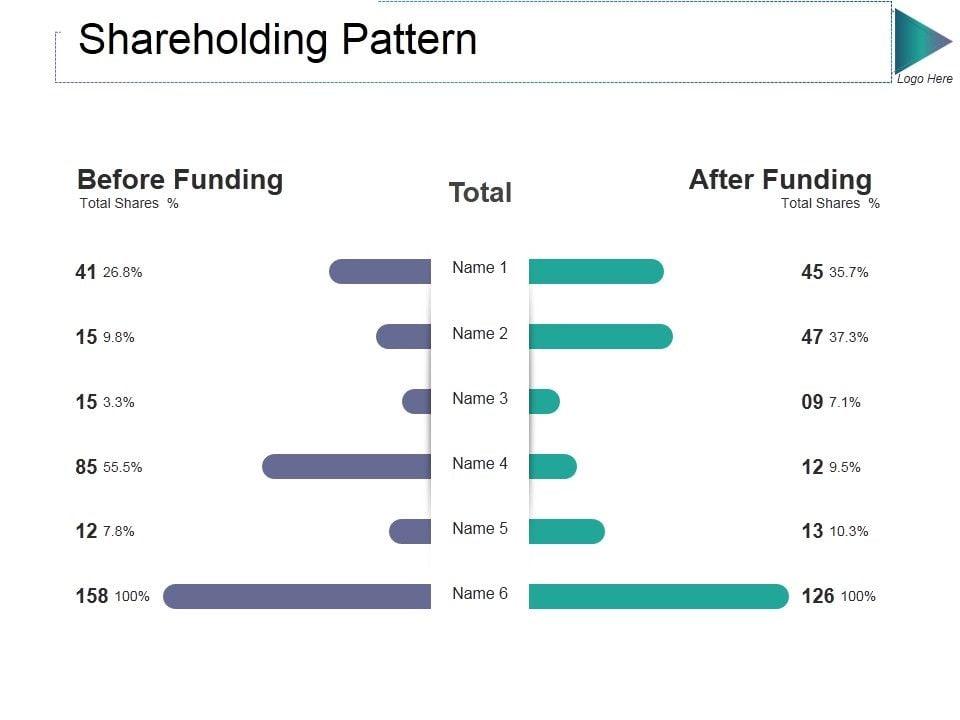Select the purple Name 6 before-funding bar

297,596
